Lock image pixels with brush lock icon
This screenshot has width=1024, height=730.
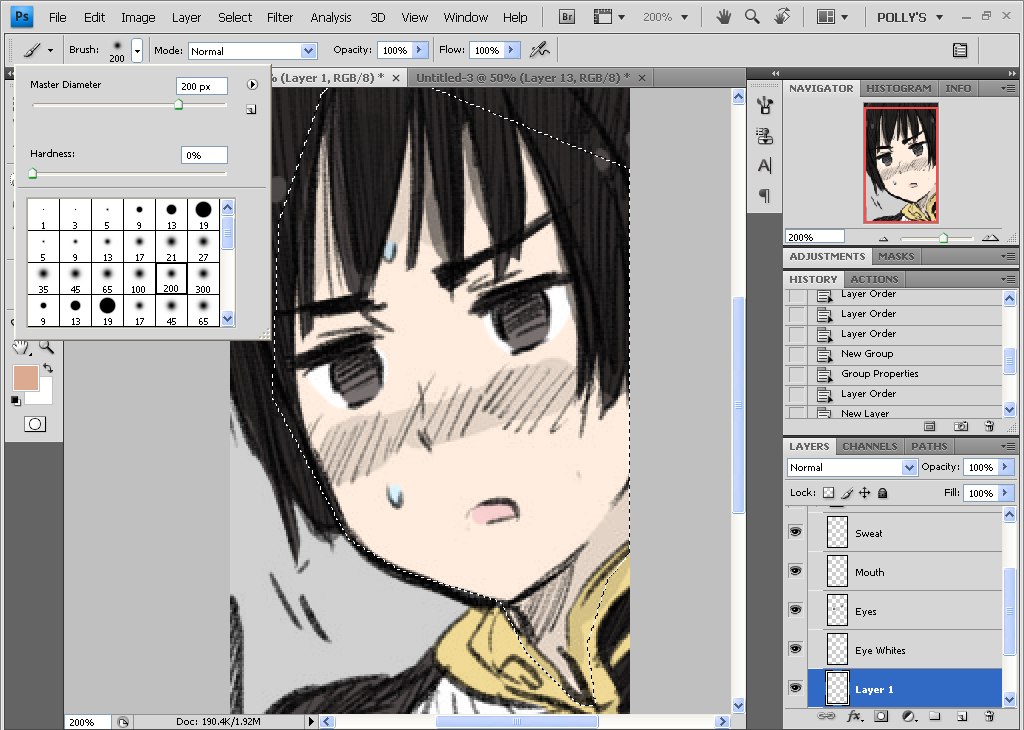(847, 493)
